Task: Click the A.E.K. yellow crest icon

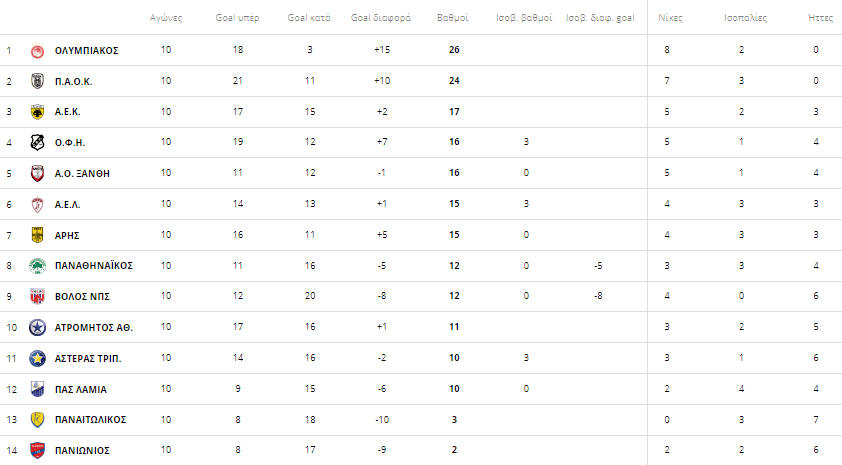Action: pos(37,112)
